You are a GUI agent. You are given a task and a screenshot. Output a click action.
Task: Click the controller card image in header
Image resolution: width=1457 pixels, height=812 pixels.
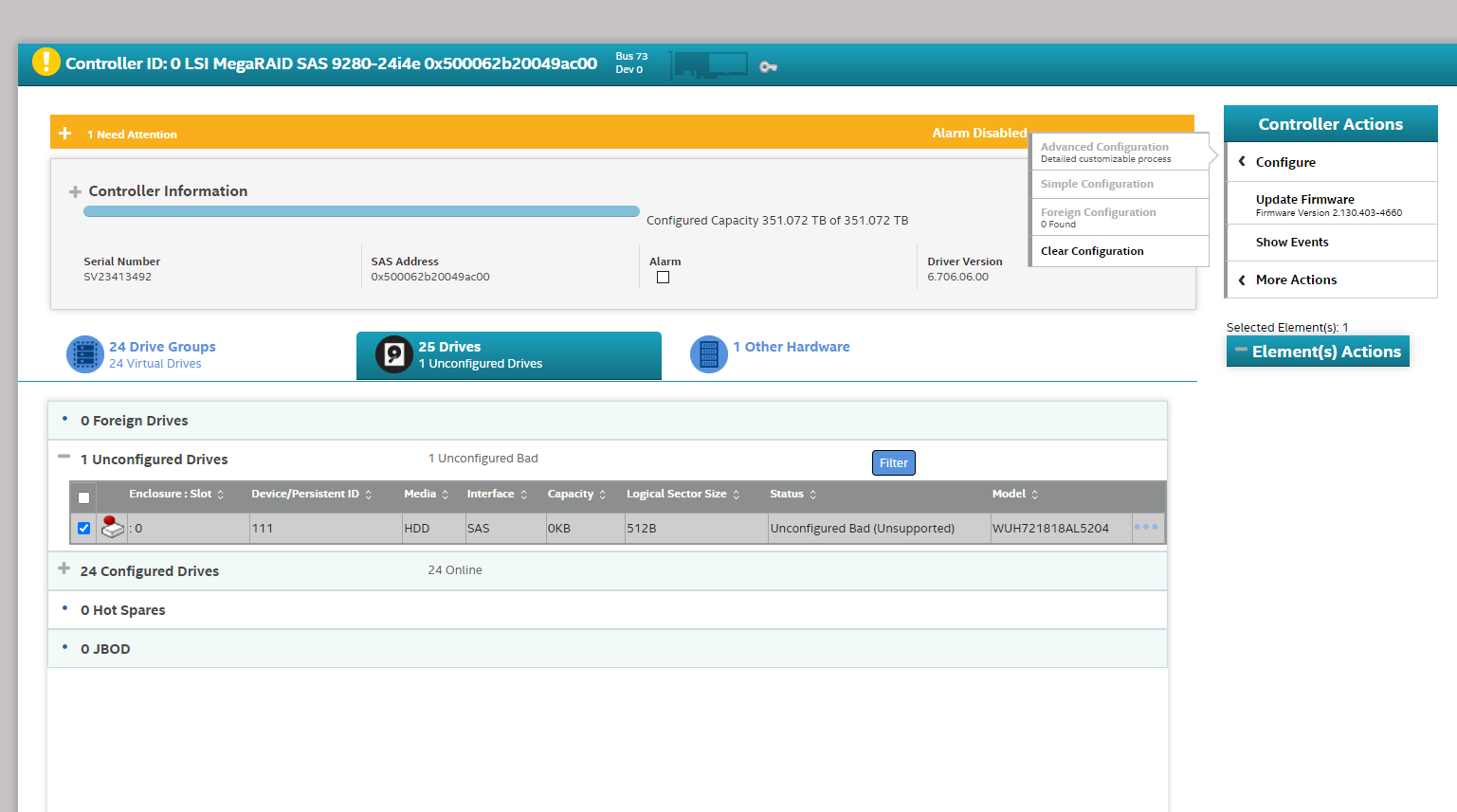click(709, 65)
